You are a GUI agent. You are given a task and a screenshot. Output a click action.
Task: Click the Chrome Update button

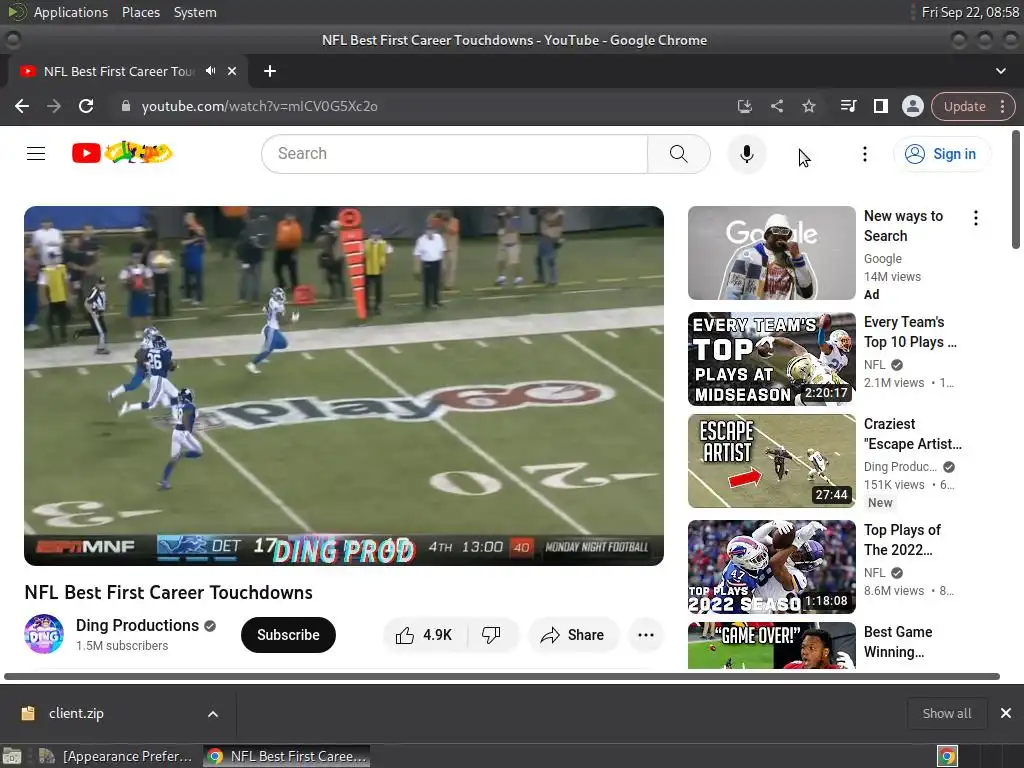964,106
